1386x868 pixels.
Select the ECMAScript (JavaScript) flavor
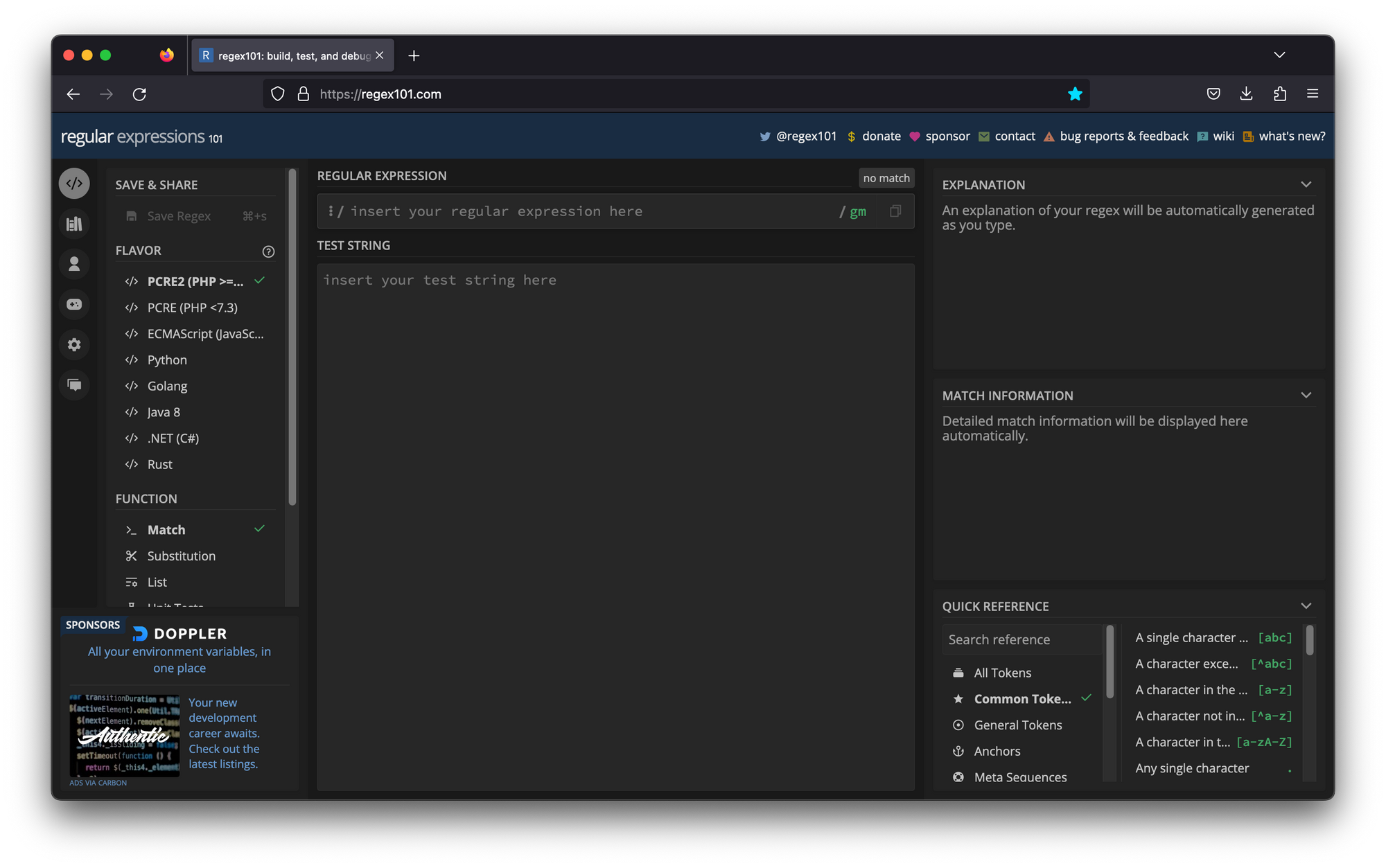195,334
